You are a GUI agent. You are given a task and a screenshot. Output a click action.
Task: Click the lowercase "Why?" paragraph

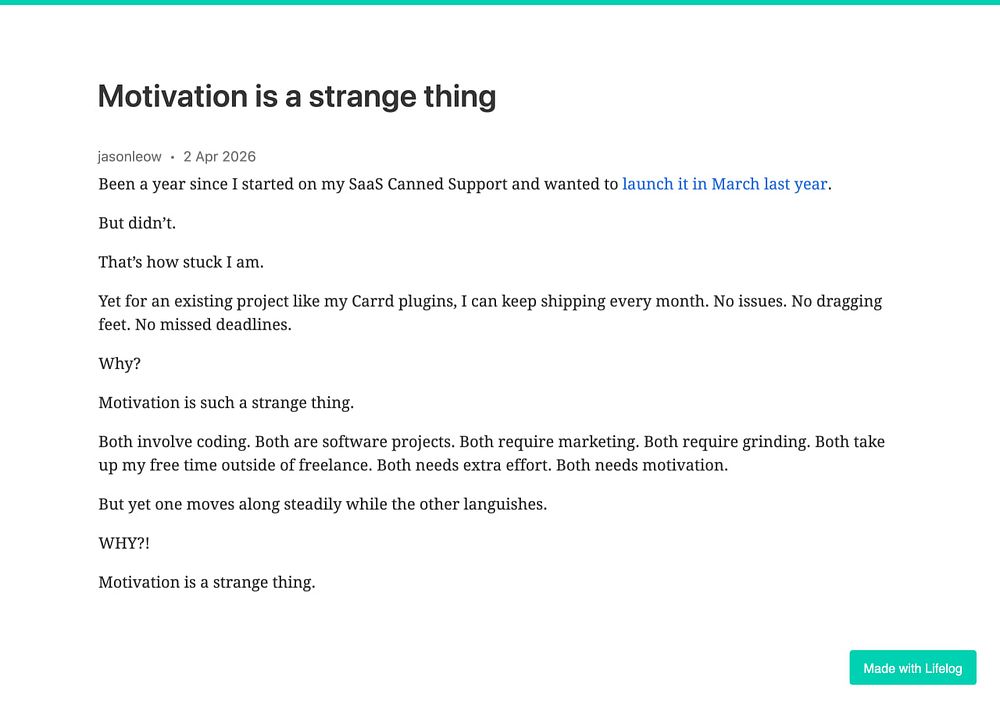(119, 364)
